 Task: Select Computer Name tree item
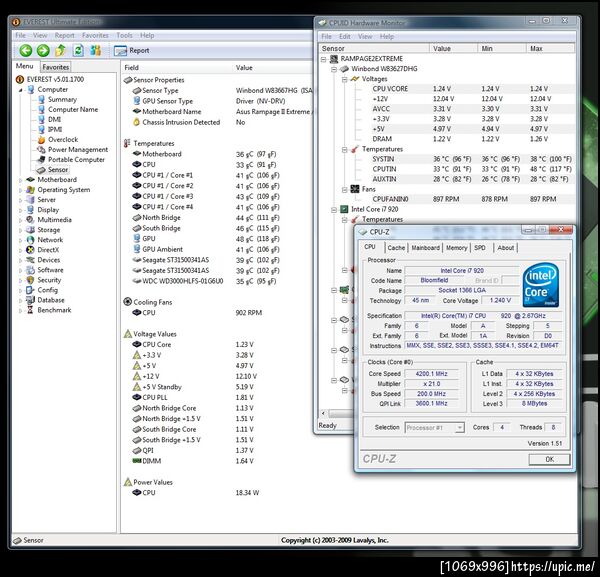click(x=73, y=109)
